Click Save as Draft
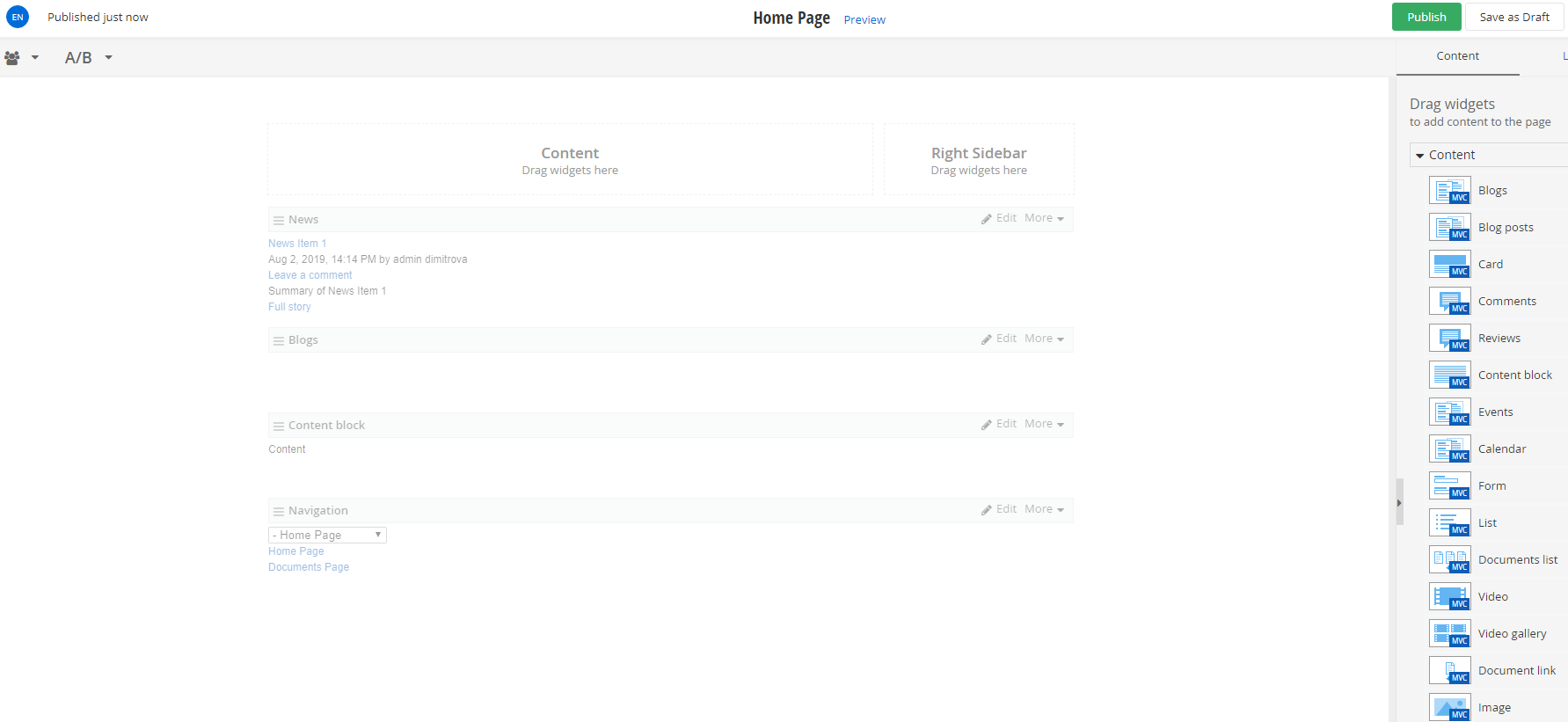1568x722 pixels. (x=1514, y=17)
